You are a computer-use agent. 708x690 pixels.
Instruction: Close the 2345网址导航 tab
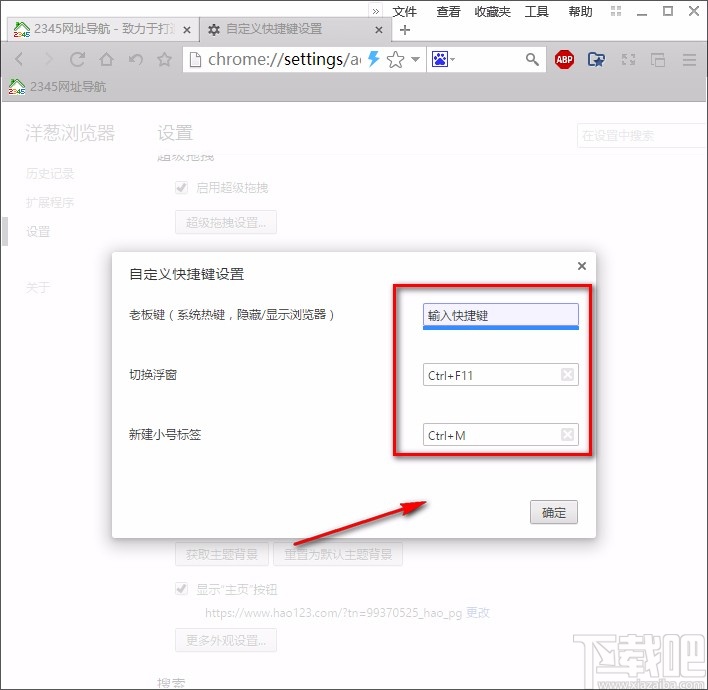coord(187,30)
